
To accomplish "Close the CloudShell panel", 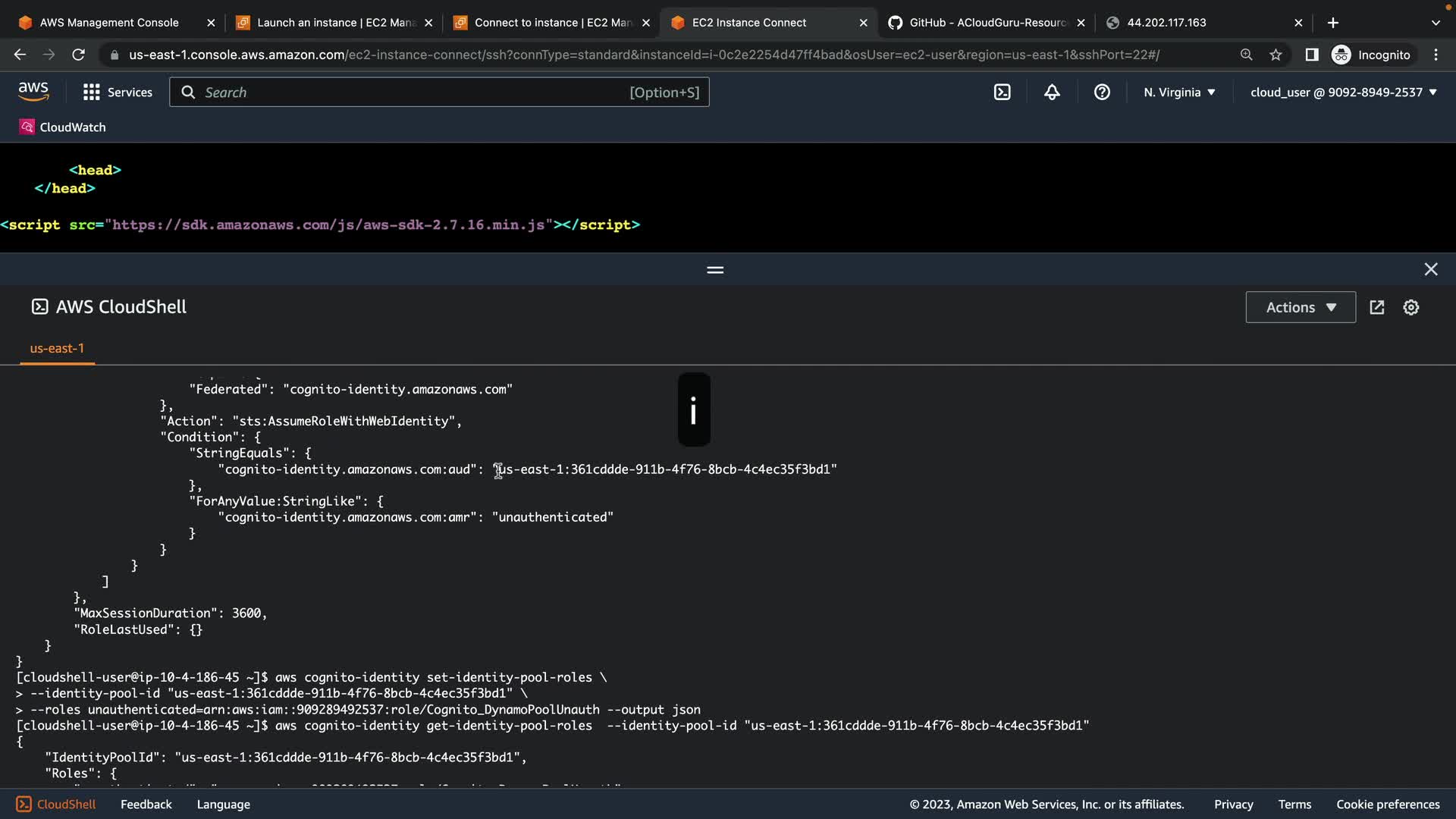I will point(1430,269).
